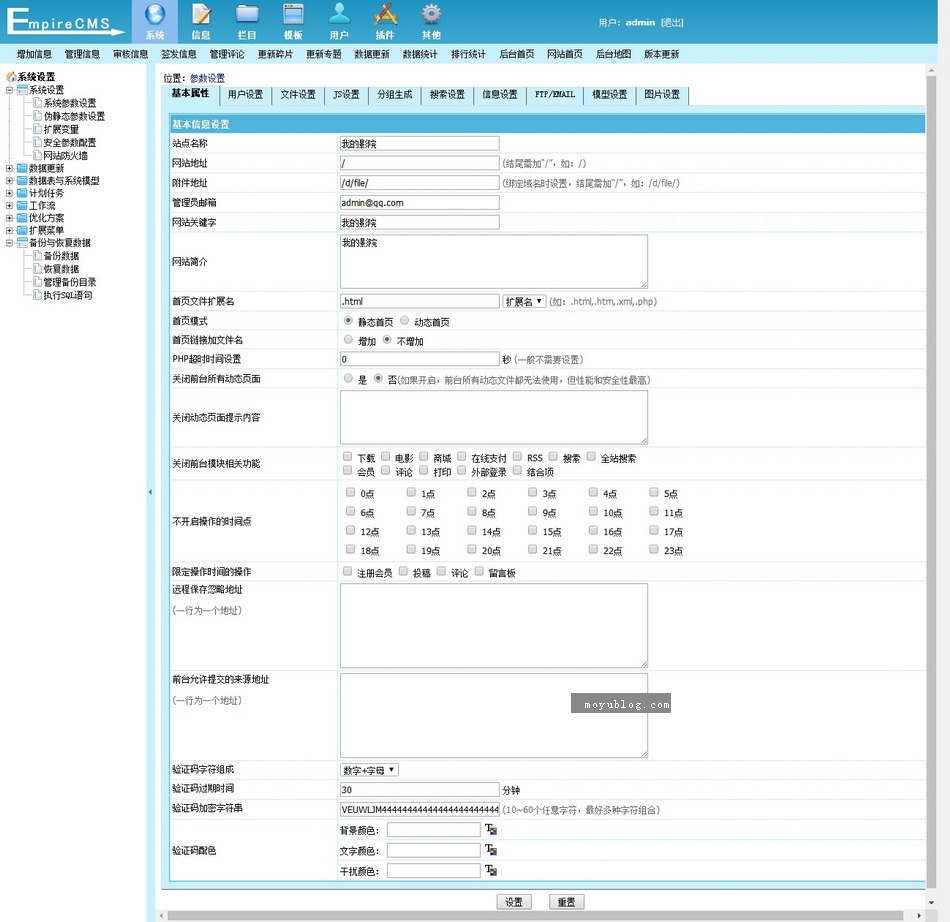950x922 pixels.
Task: Click the 信息 notepad icon
Action: pos(201,15)
